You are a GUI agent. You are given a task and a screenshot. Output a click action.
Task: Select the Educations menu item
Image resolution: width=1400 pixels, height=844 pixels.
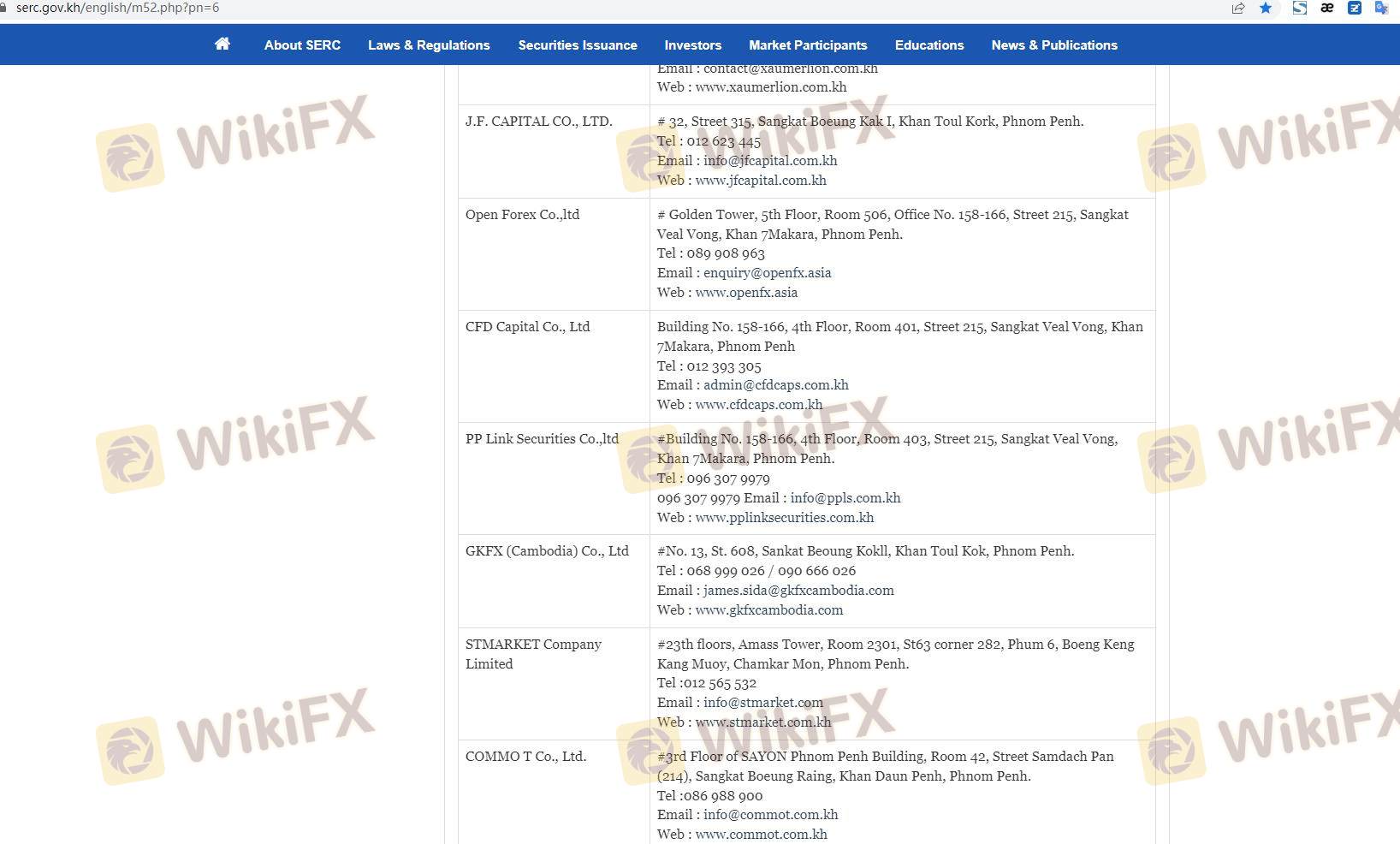pos(929,45)
